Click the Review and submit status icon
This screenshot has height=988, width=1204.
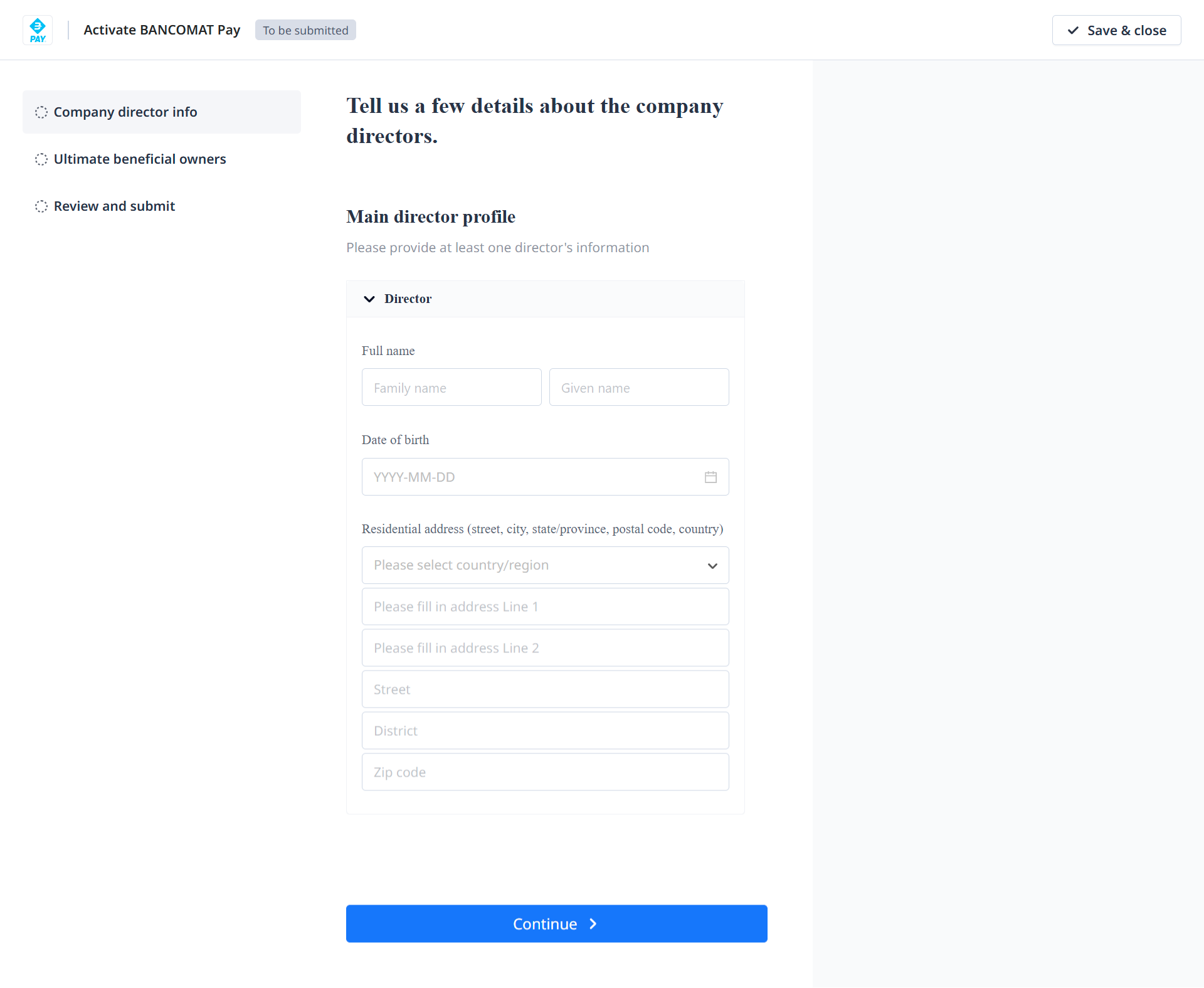point(41,206)
